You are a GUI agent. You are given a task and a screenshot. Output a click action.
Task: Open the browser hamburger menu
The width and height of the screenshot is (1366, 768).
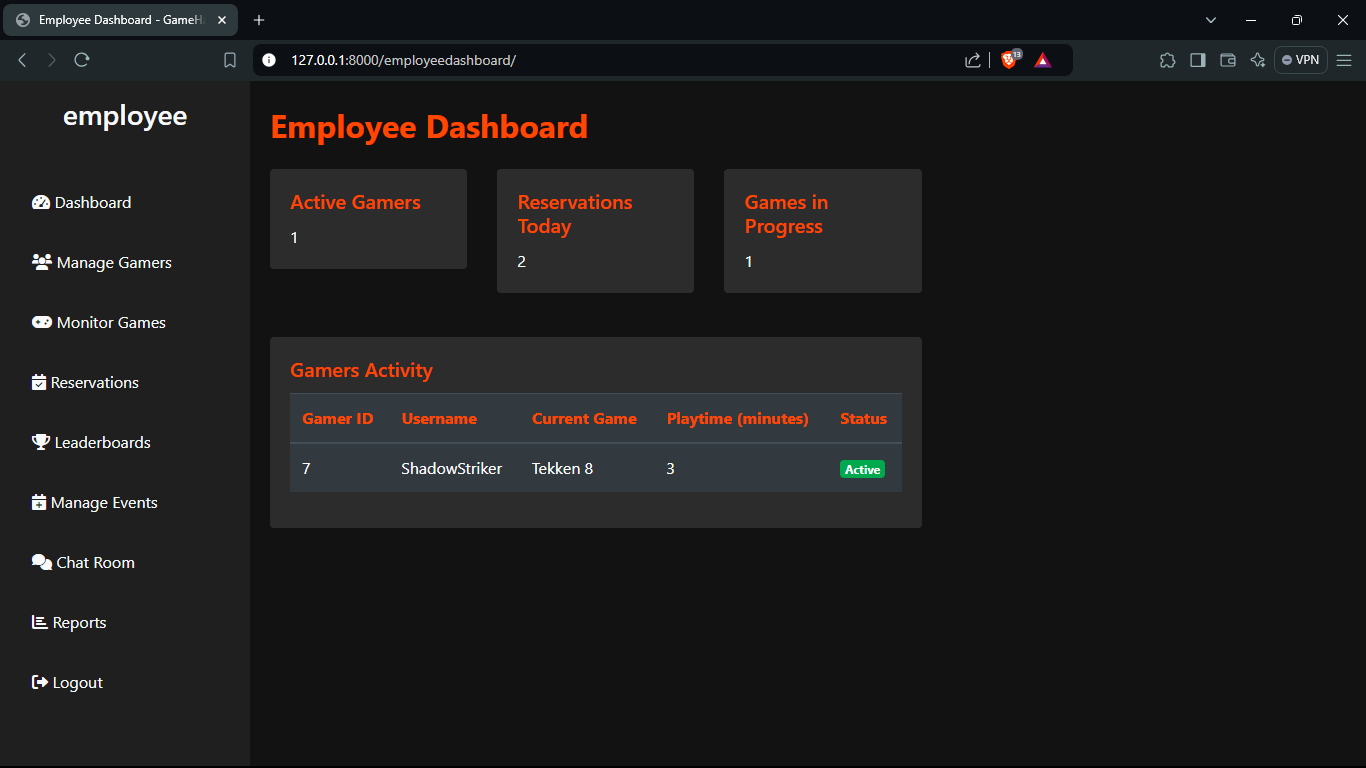click(x=1344, y=60)
